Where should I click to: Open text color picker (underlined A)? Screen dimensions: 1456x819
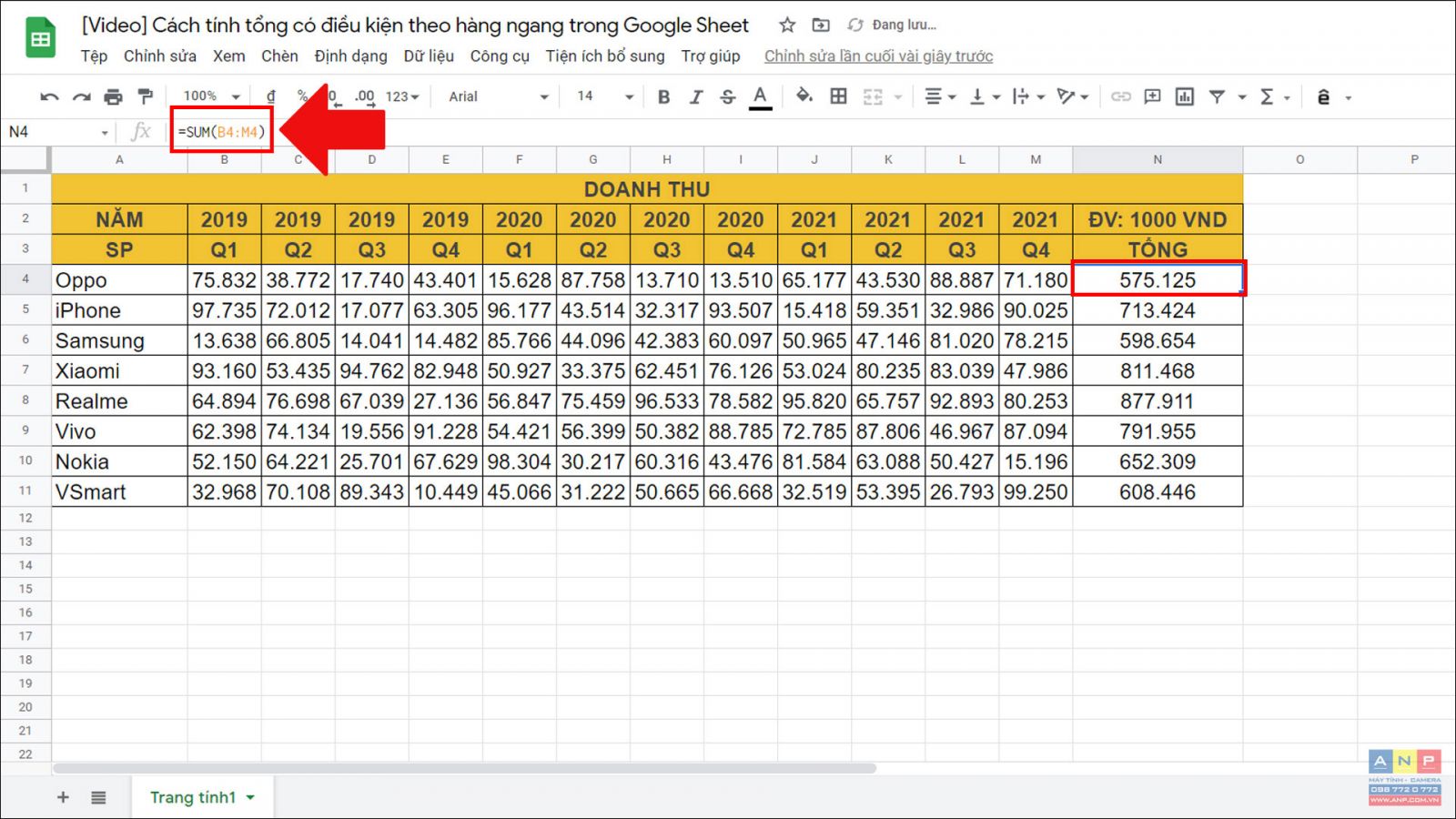(760, 96)
